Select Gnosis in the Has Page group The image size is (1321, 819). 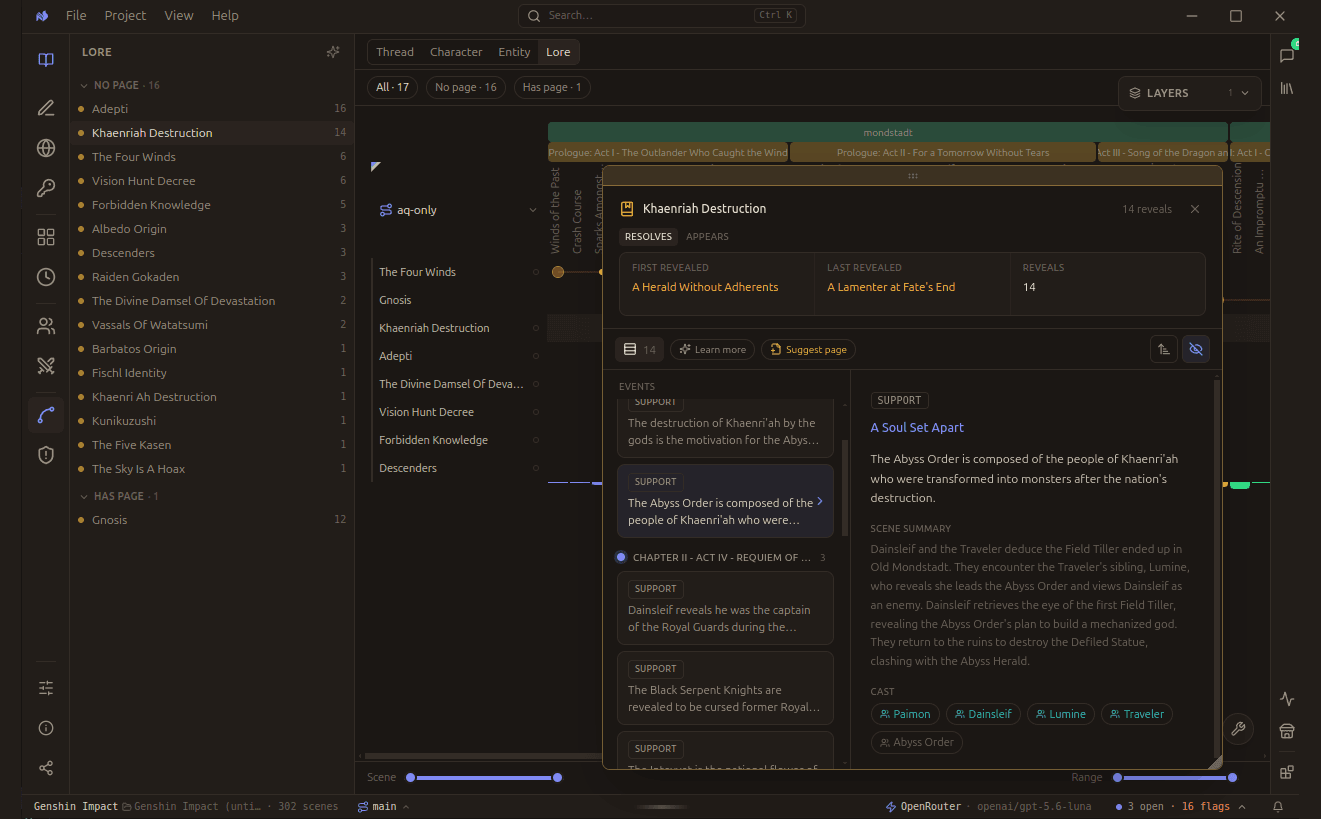213,520
